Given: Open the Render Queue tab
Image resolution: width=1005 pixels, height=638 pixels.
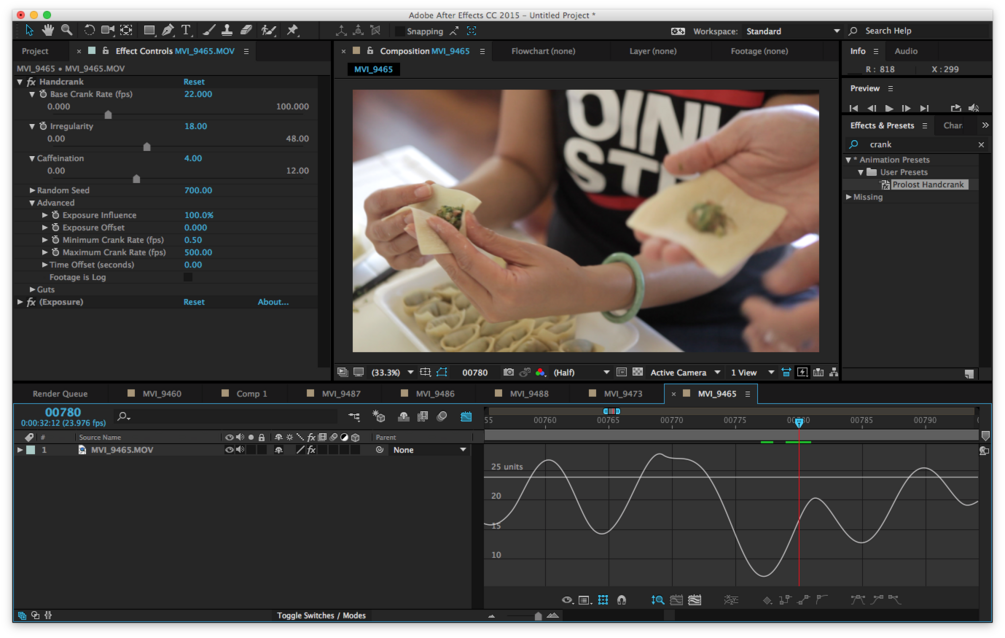Looking at the screenshot, I should tap(60, 394).
